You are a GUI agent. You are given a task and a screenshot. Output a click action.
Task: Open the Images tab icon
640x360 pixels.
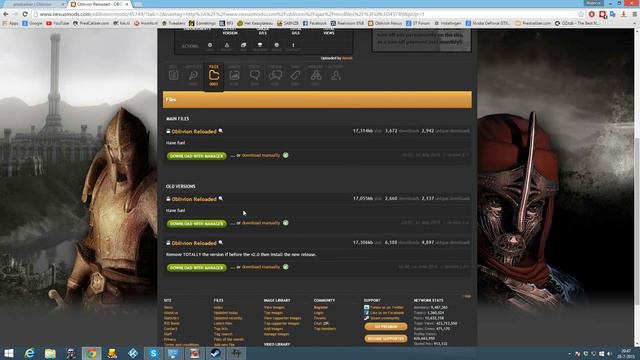click(x=234, y=75)
